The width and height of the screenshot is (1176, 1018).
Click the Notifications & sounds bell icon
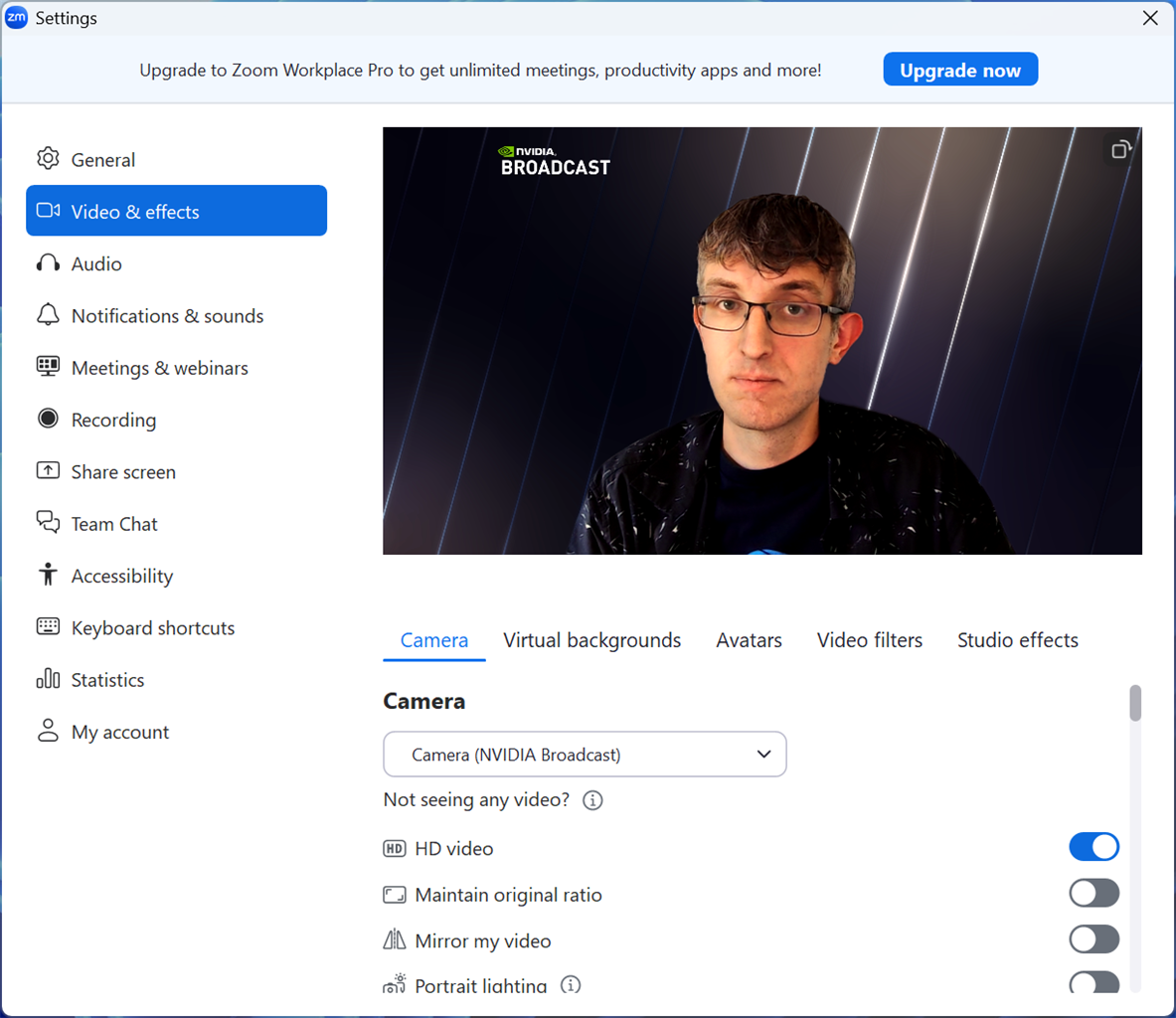click(x=48, y=315)
